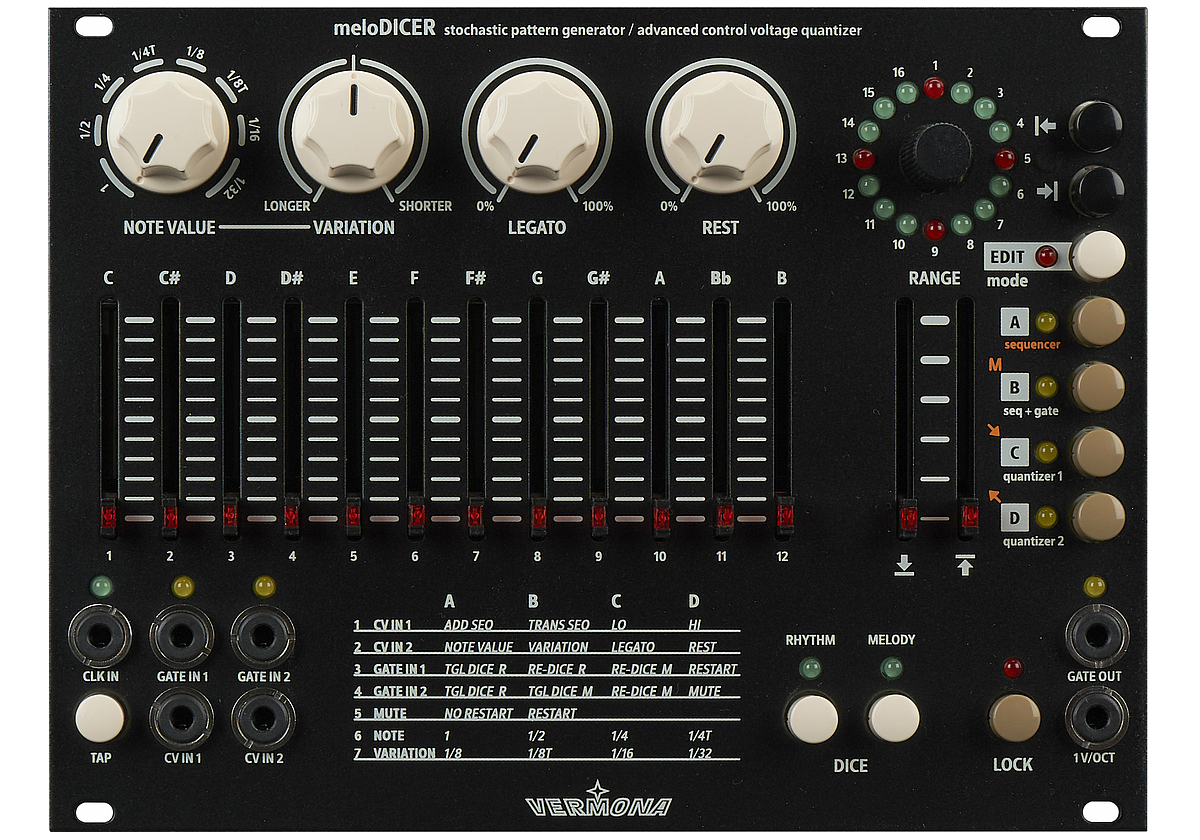1200x840 pixels.
Task: Click the "TRANS SEQ" table entry
Action: [559, 625]
